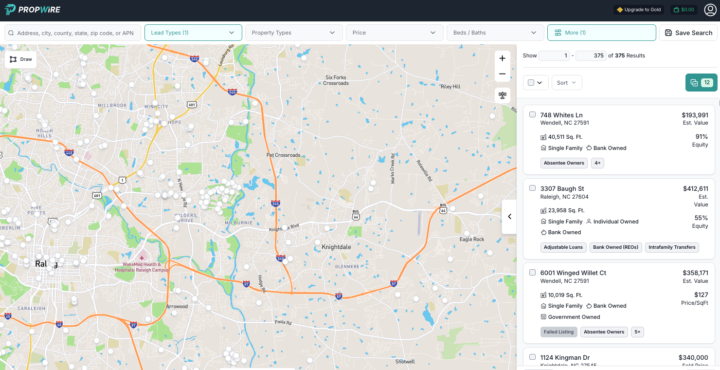Click Absentee Owners tag on Winged Willet
The image size is (720, 370).
(604, 332)
